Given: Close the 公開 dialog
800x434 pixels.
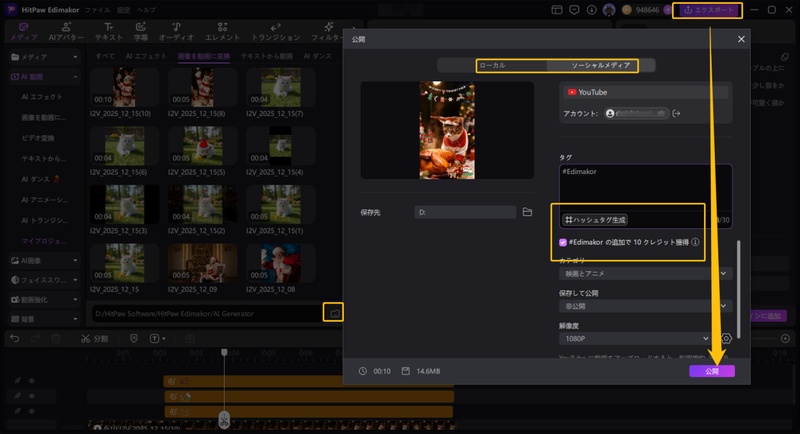Looking at the screenshot, I should (741, 39).
